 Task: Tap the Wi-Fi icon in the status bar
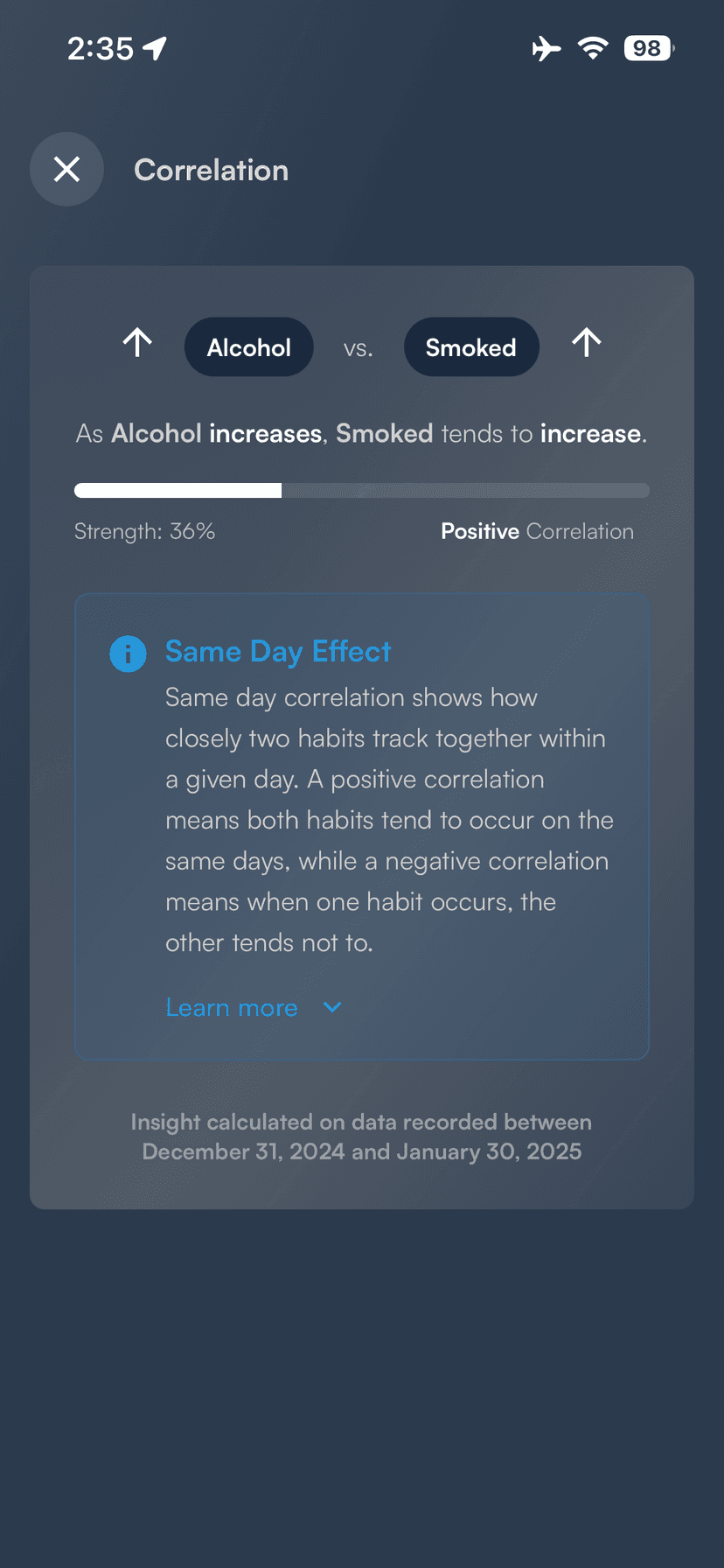point(593,49)
